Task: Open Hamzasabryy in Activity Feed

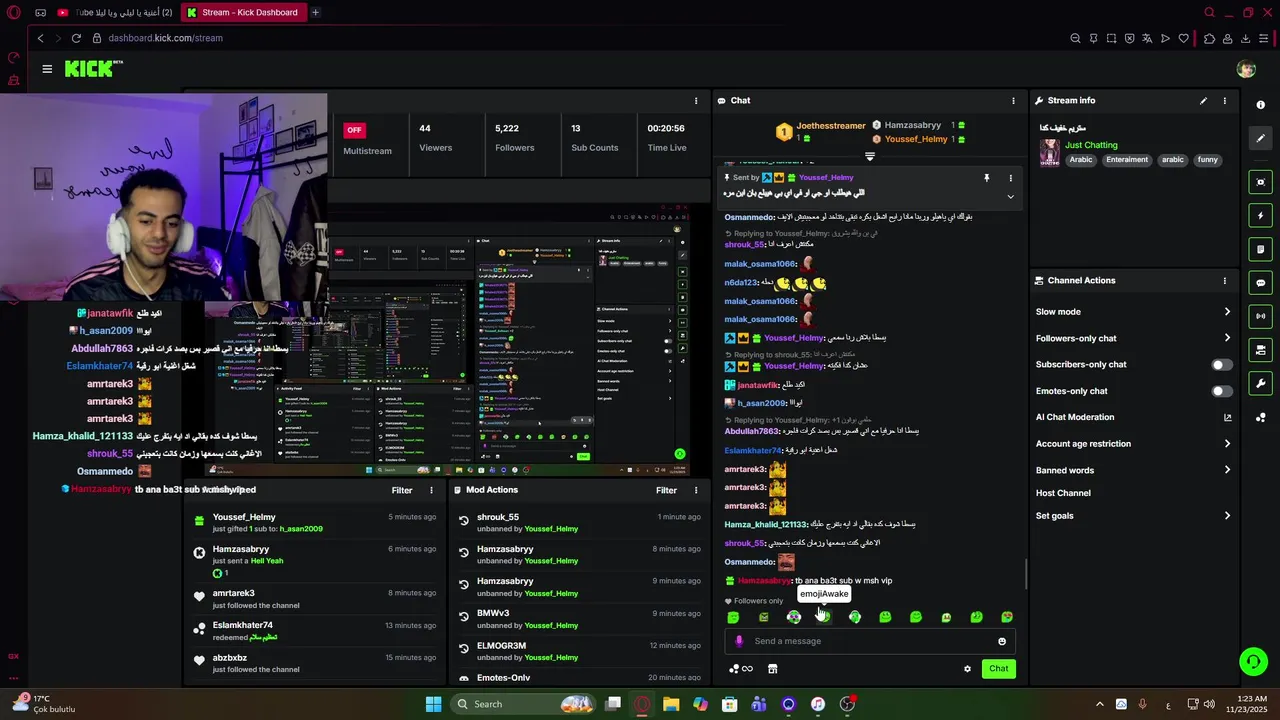Action: tap(241, 550)
